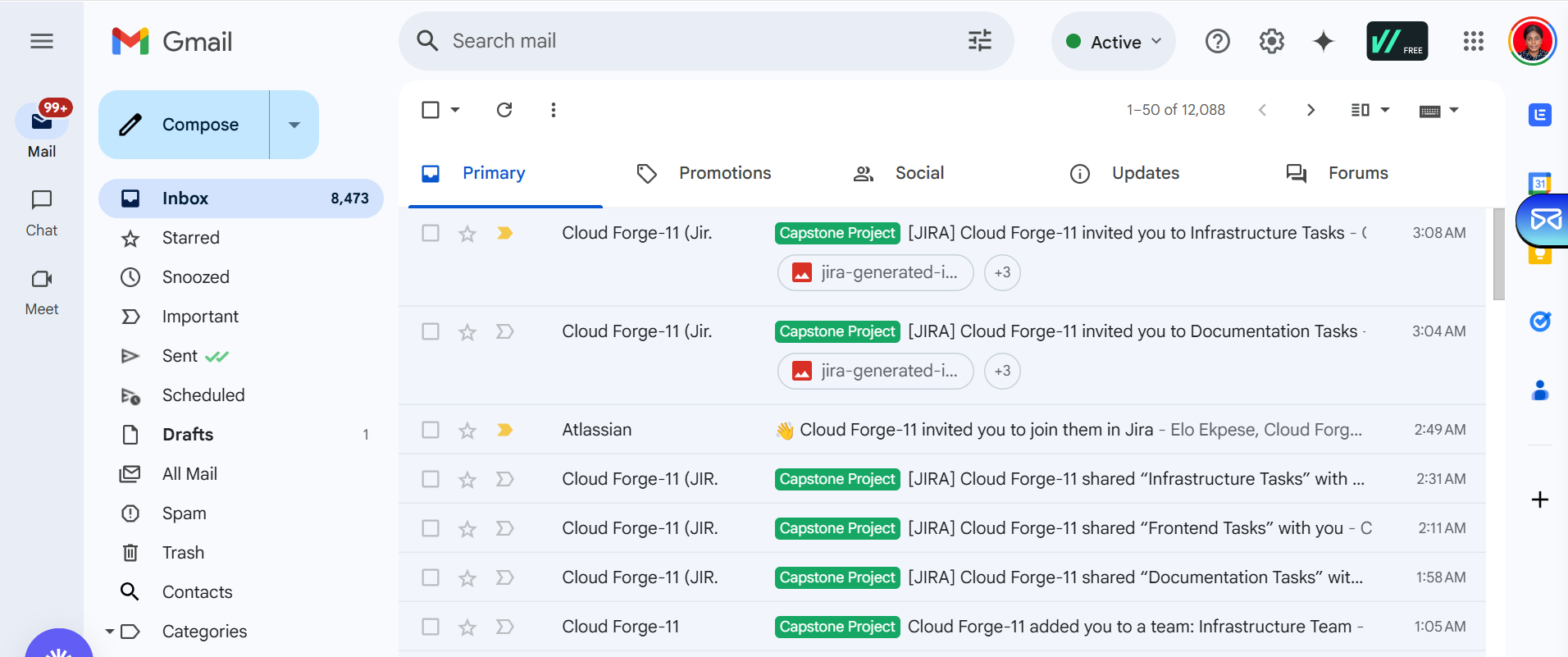Open the Starred folder
This screenshot has height=657, width=1568.
(x=241, y=238)
